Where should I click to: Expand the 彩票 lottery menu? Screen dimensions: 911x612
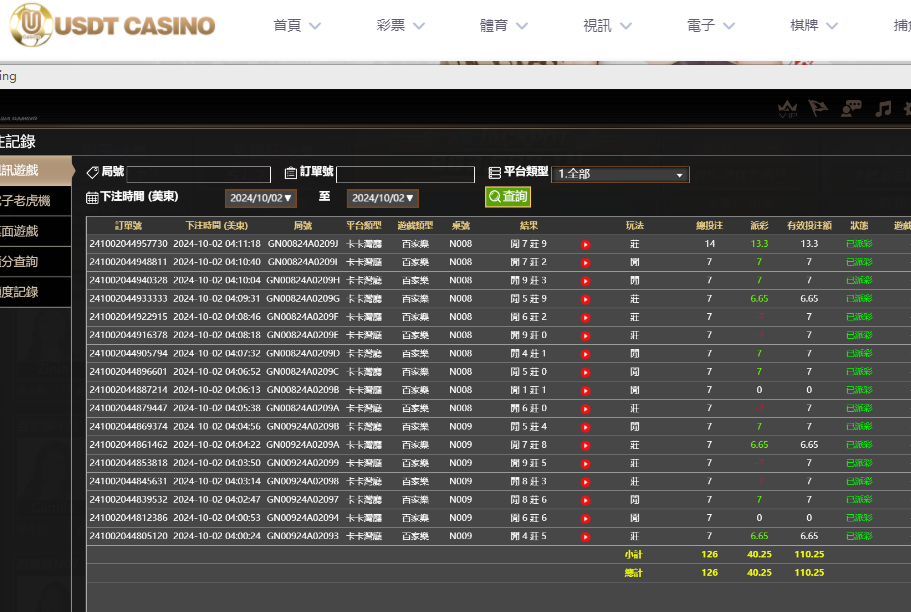[x=400, y=25]
